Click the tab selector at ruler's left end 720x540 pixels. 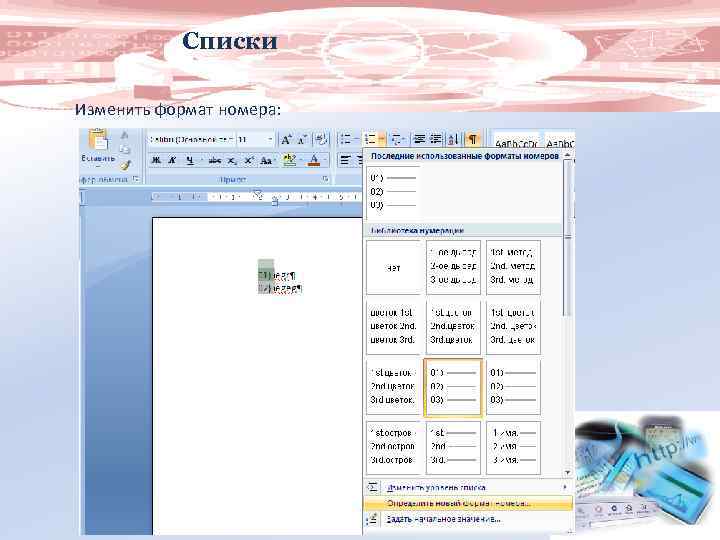click(83, 197)
